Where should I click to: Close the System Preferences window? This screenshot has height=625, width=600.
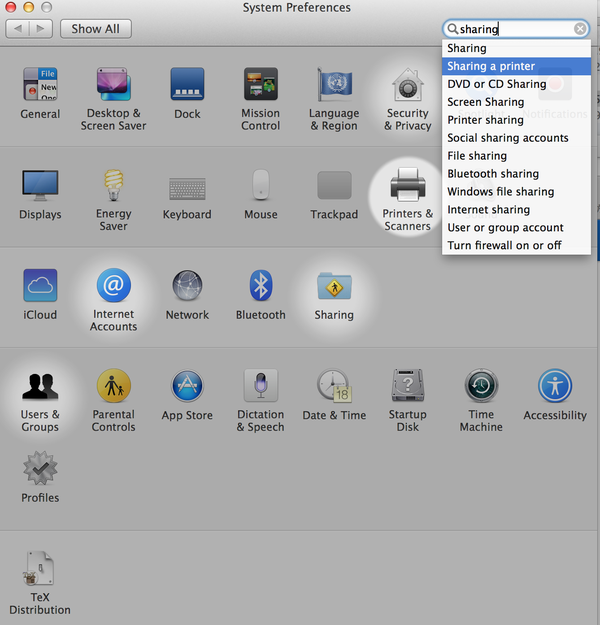[x=10, y=7]
